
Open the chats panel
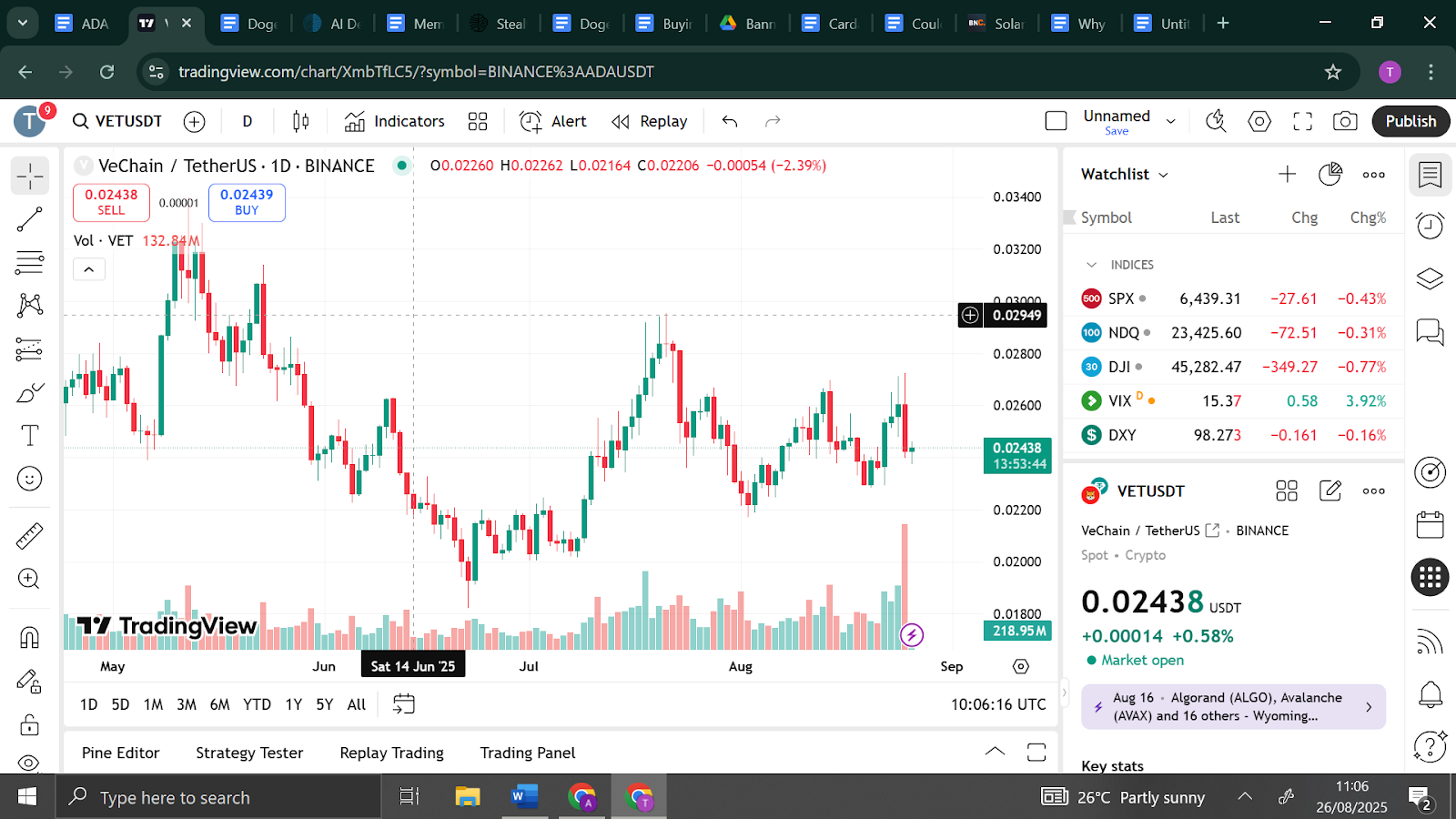(x=1431, y=333)
